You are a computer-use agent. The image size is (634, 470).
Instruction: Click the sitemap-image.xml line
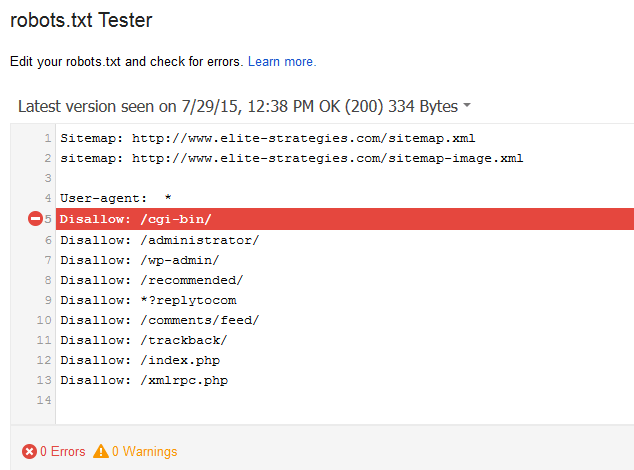pyautogui.click(x=291, y=158)
